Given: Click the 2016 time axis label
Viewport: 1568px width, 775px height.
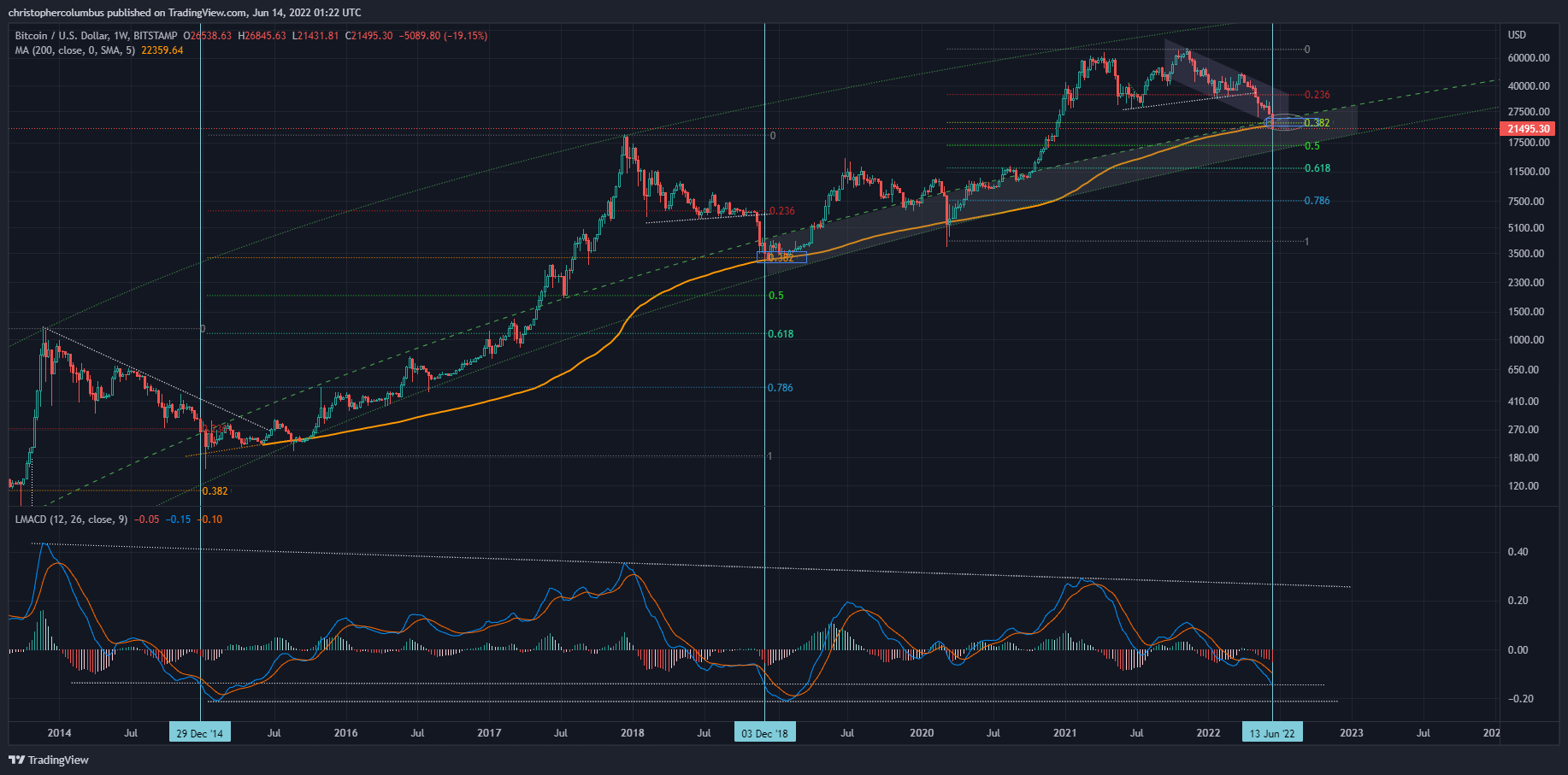Looking at the screenshot, I should 345,733.
